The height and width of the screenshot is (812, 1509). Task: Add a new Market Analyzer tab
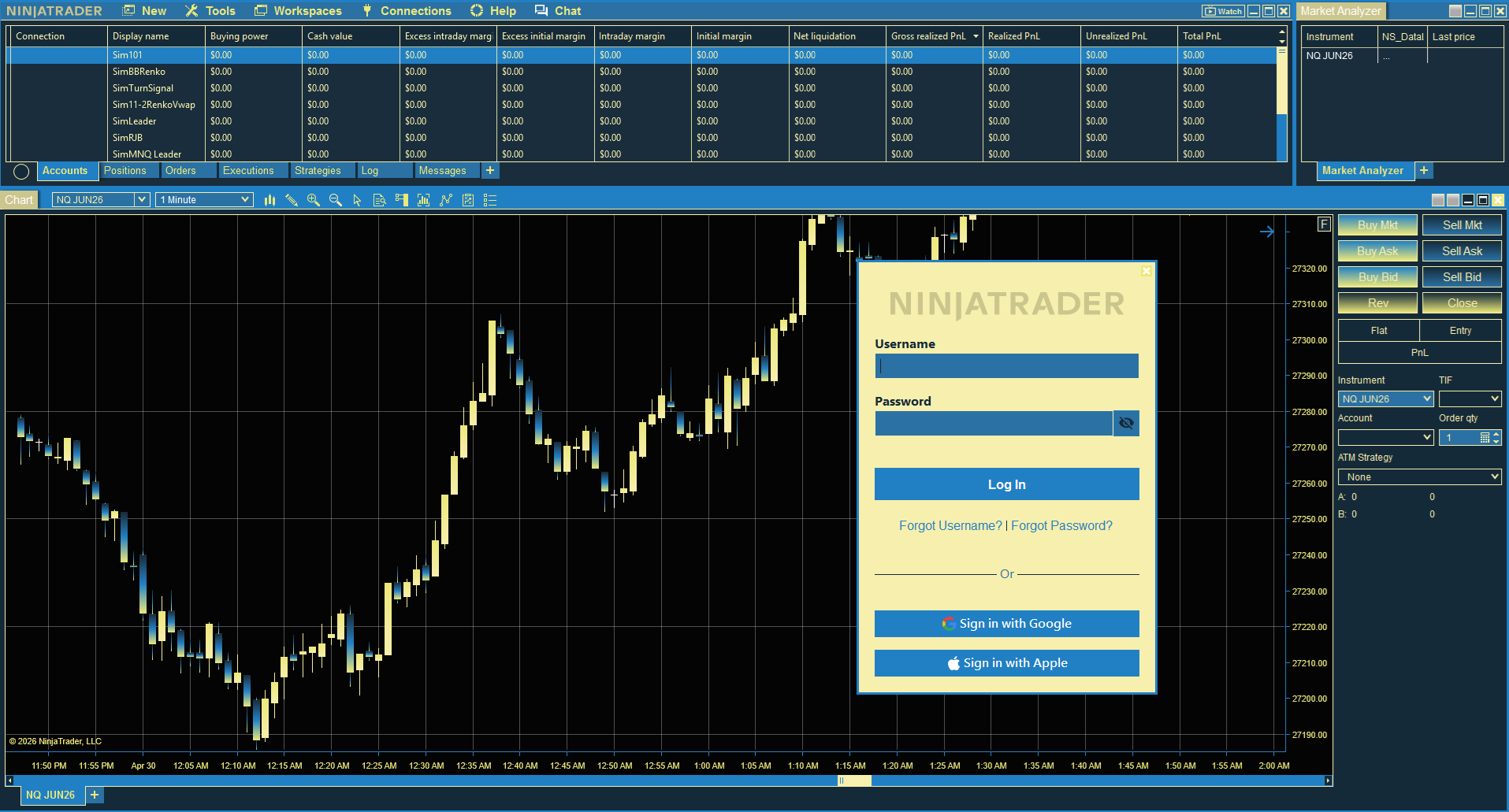[x=1424, y=171]
